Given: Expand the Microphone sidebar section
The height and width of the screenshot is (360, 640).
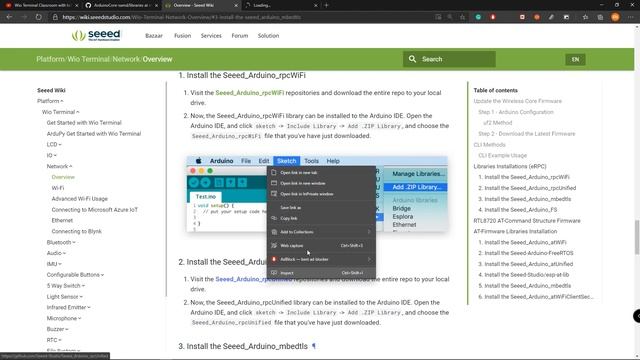Looking at the screenshot, I should [x=64, y=318].
